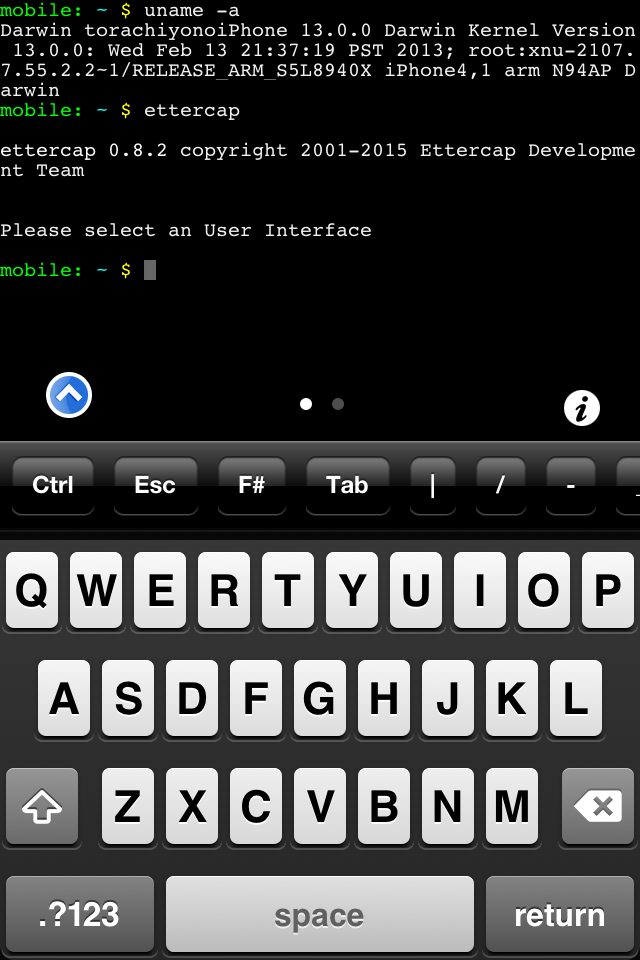Open the F# function keys option

(252, 486)
